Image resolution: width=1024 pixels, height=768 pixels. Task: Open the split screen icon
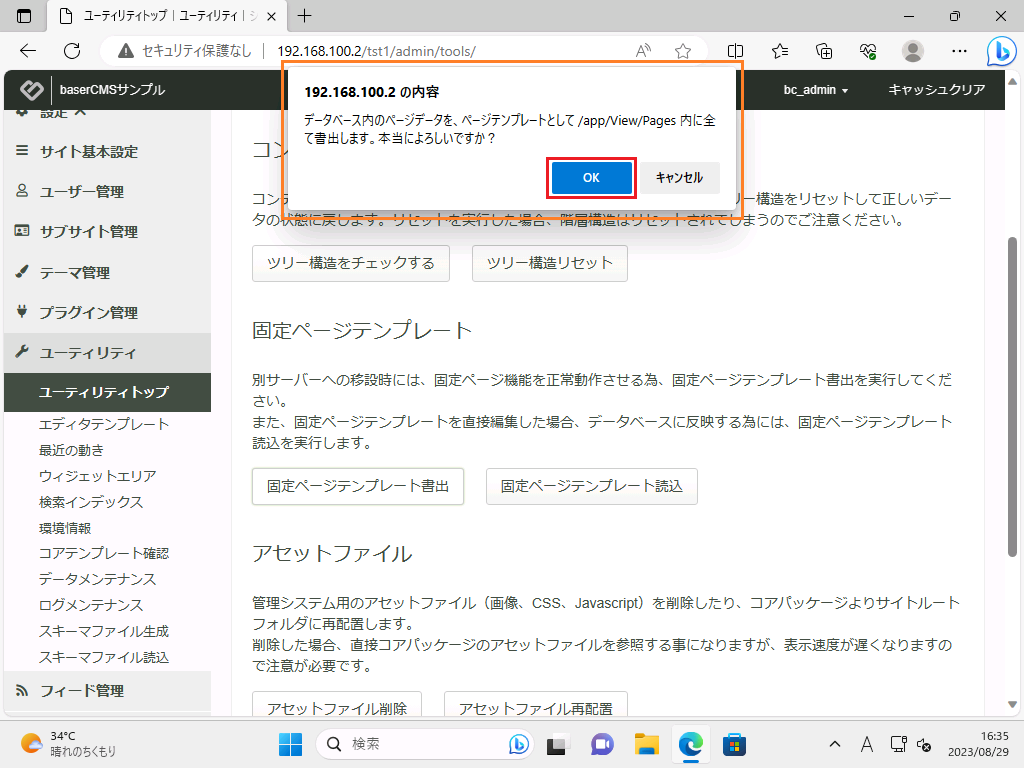point(736,51)
